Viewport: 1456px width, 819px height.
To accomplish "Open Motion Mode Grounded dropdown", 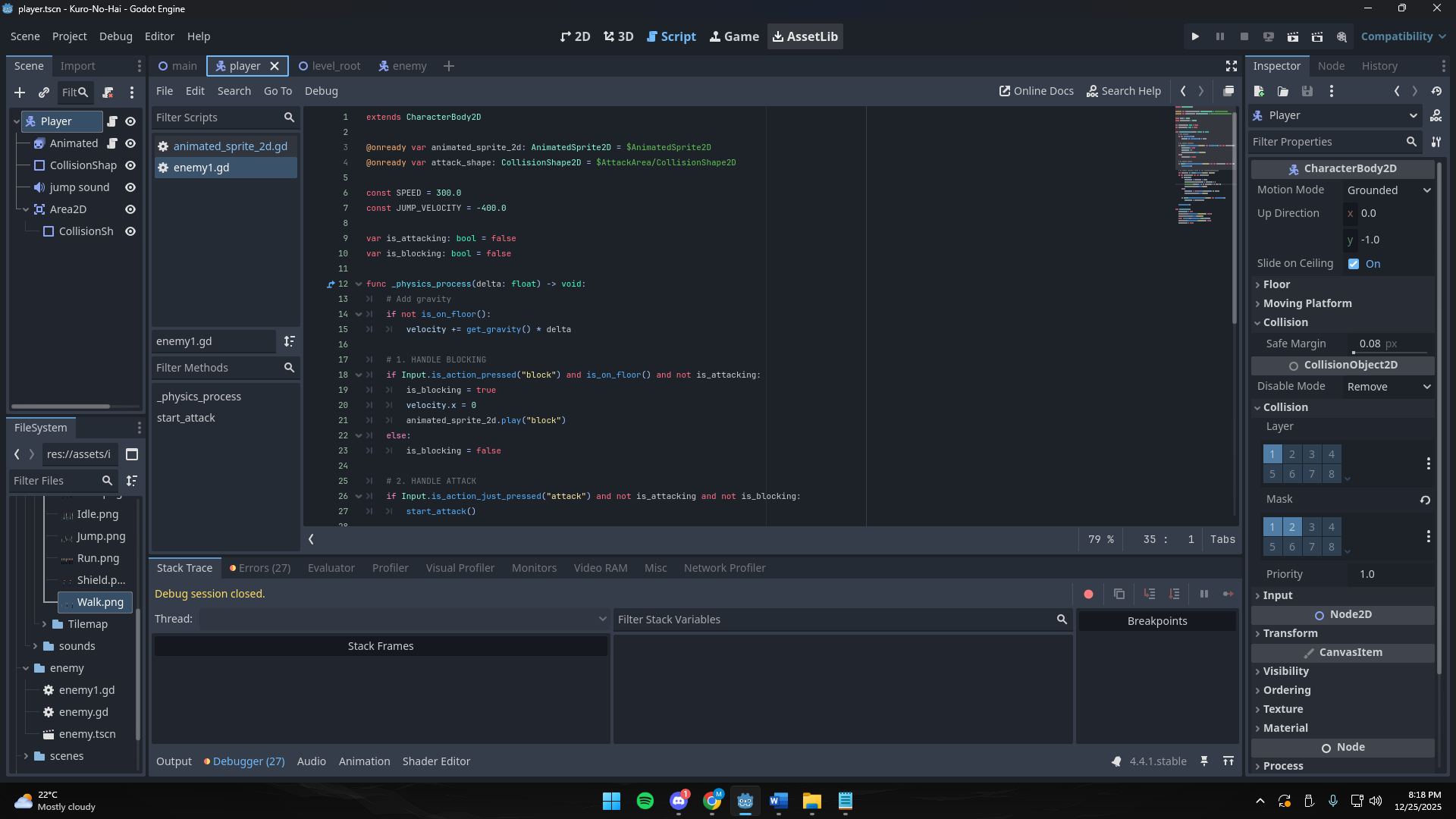I will coord(1389,190).
